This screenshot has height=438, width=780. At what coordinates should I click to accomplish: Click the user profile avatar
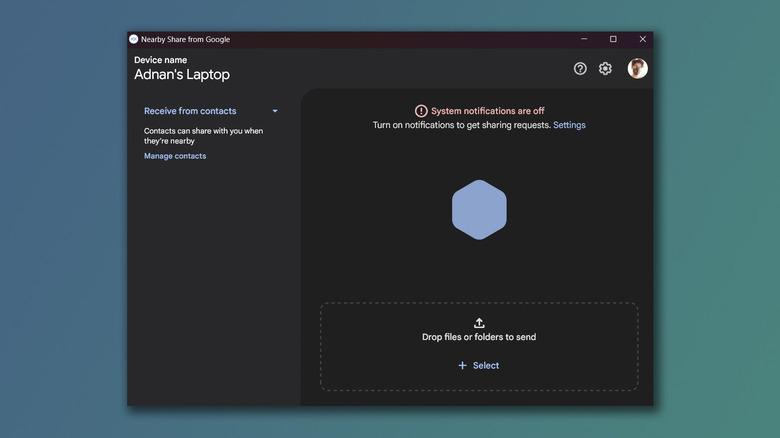pos(637,69)
